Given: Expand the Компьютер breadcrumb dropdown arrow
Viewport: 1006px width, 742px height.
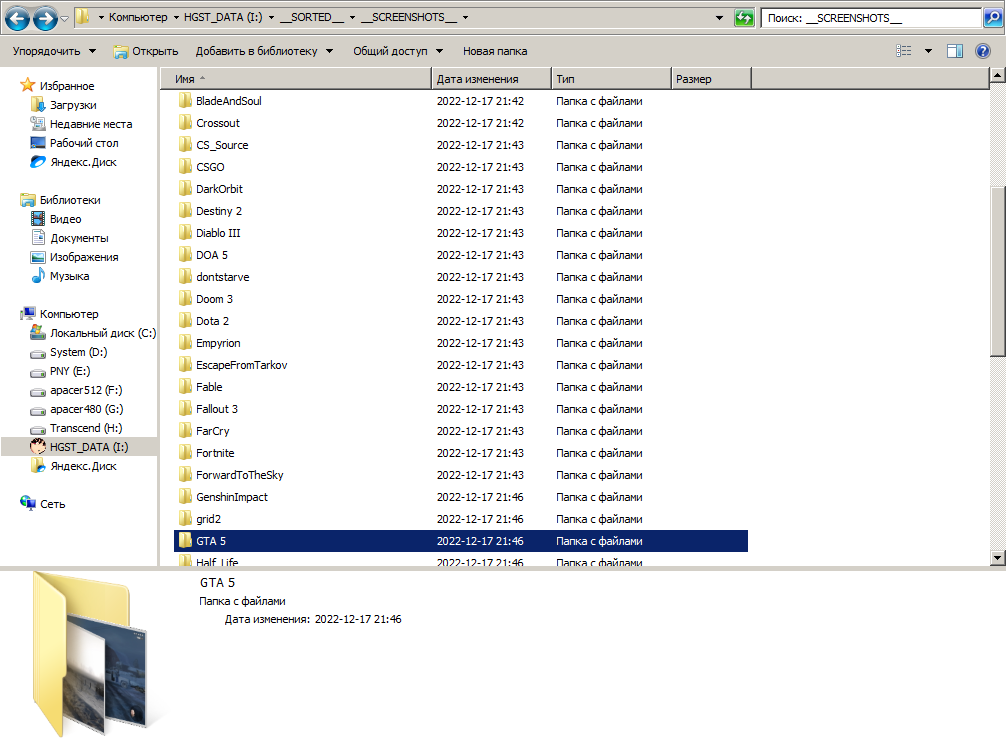Looking at the screenshot, I should coord(176,17).
